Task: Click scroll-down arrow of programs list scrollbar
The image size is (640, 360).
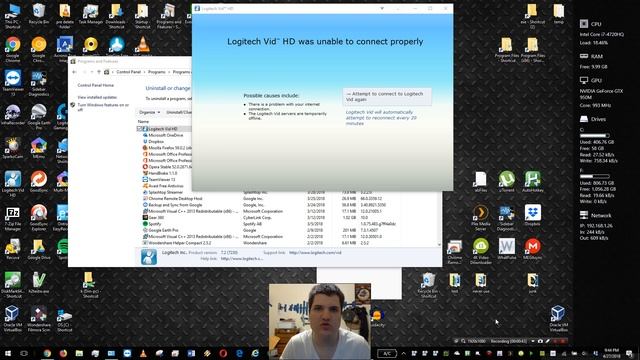Action: point(439,244)
